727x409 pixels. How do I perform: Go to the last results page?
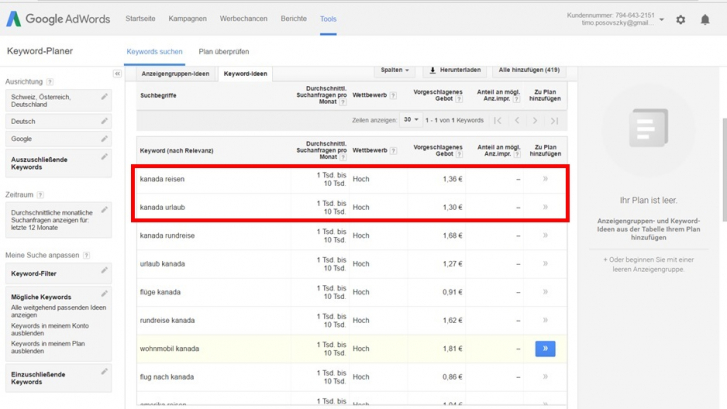(x=554, y=121)
